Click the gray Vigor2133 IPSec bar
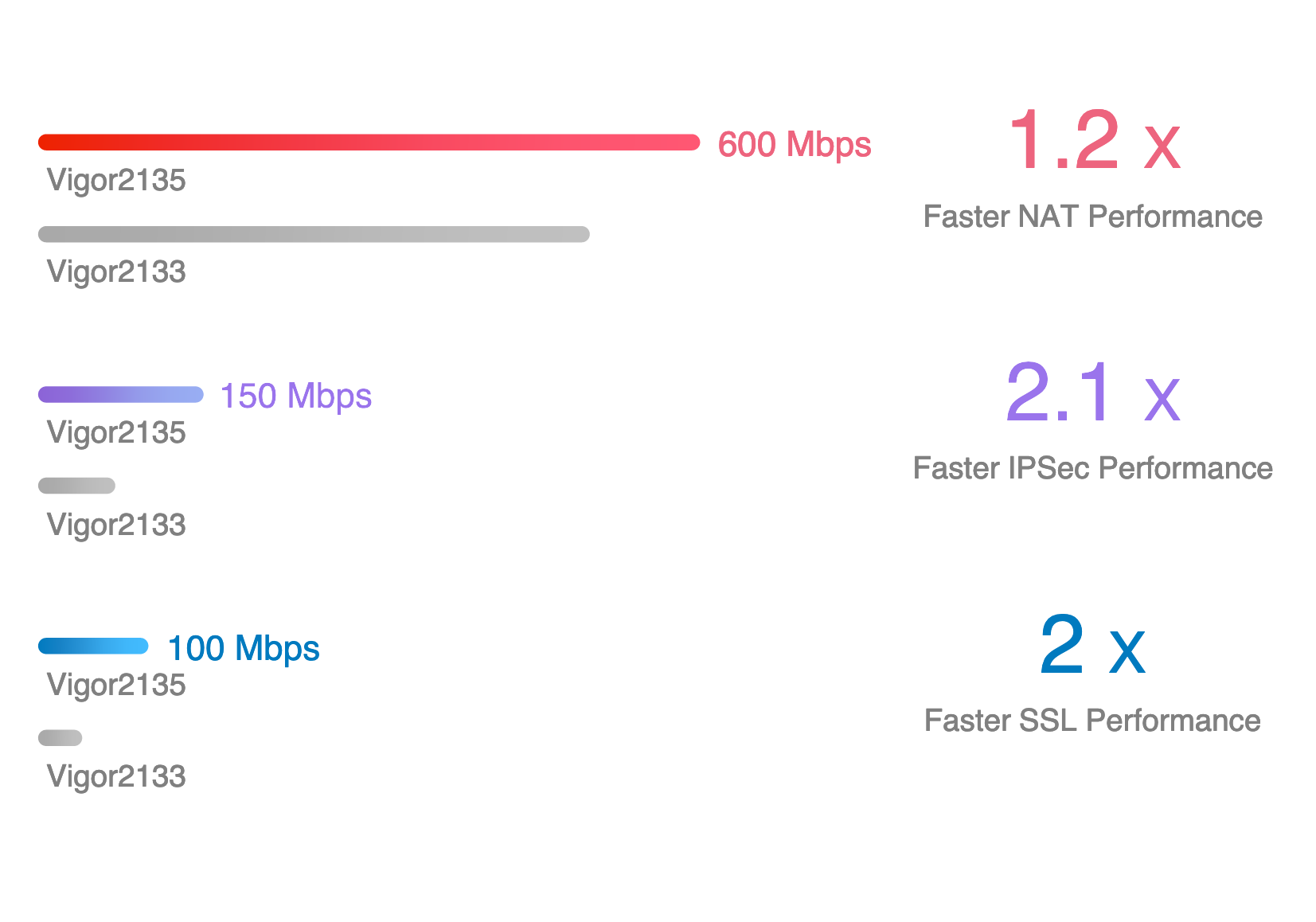1316x922 pixels. pyautogui.click(x=77, y=486)
